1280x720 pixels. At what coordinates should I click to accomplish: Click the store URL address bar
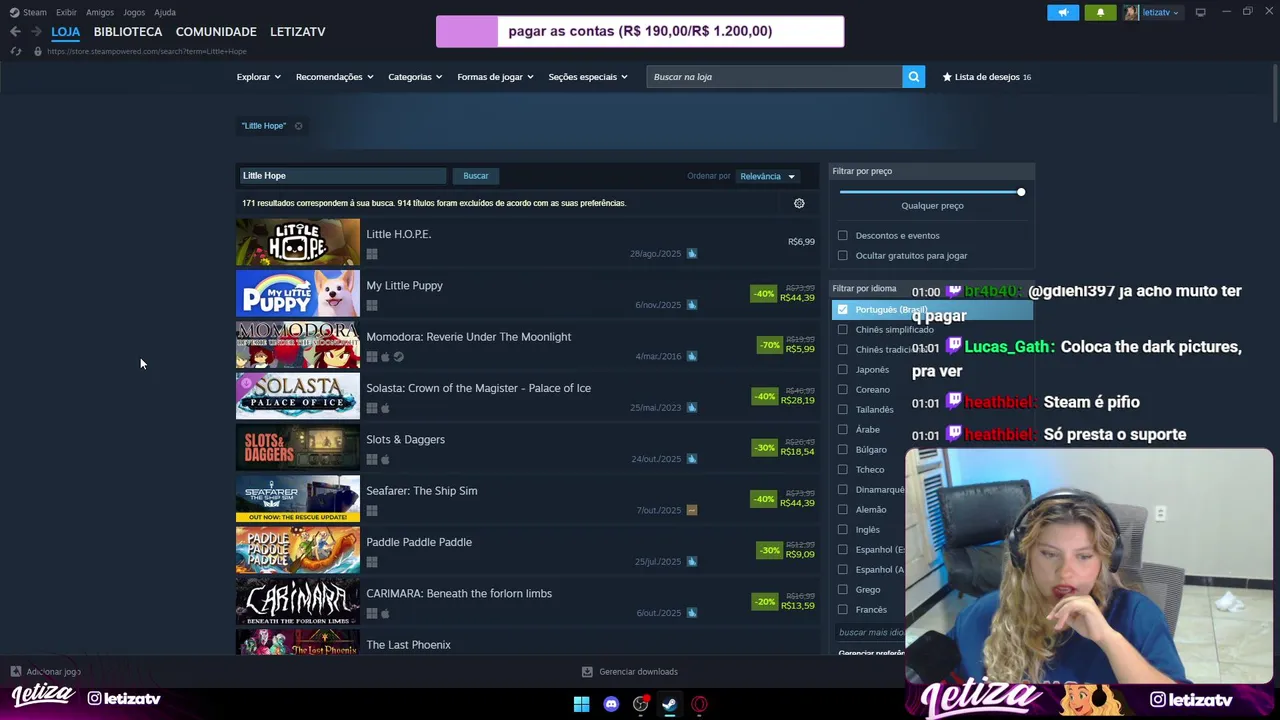coord(147,51)
